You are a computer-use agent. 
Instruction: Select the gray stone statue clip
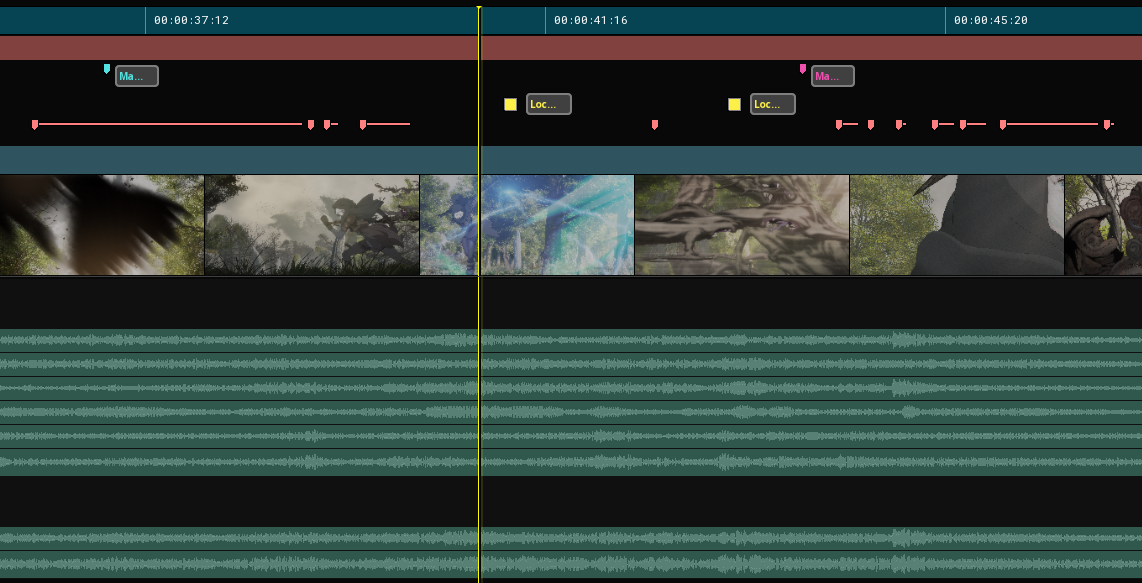(957, 225)
